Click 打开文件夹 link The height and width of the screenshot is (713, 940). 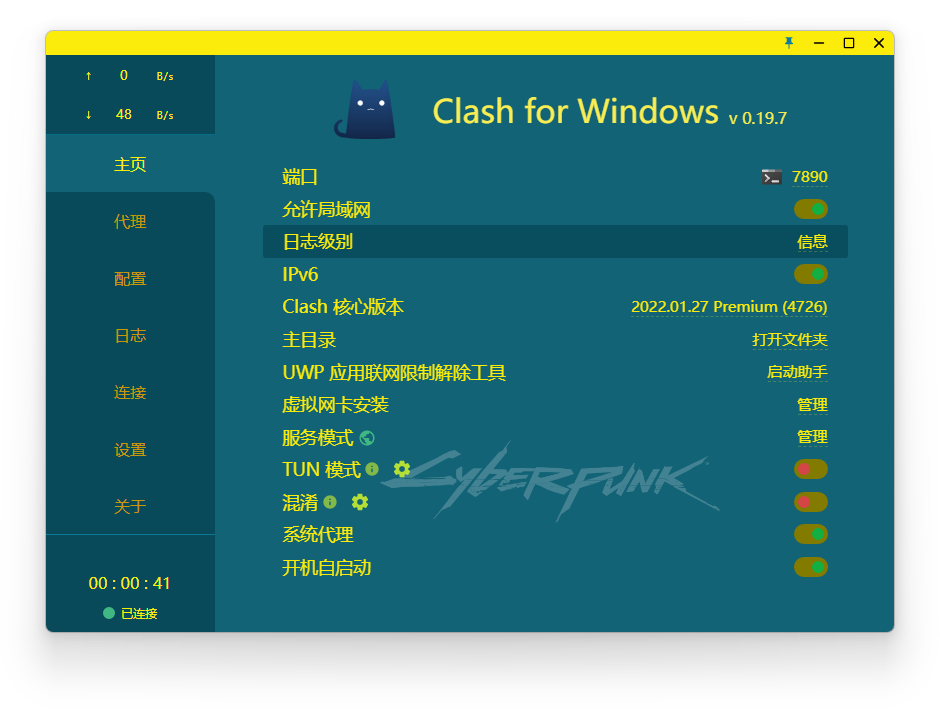[790, 340]
